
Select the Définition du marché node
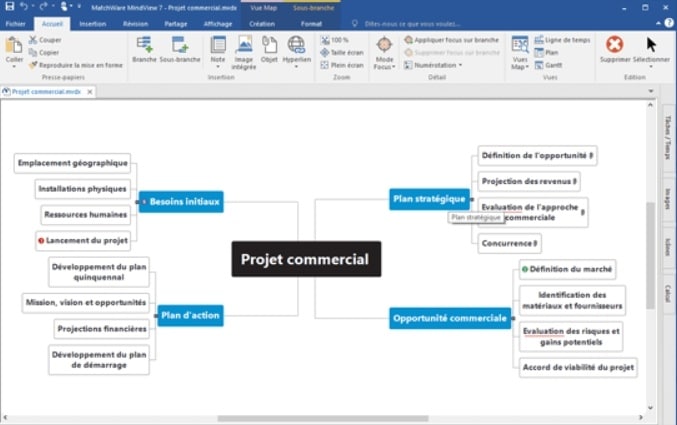pos(567,269)
